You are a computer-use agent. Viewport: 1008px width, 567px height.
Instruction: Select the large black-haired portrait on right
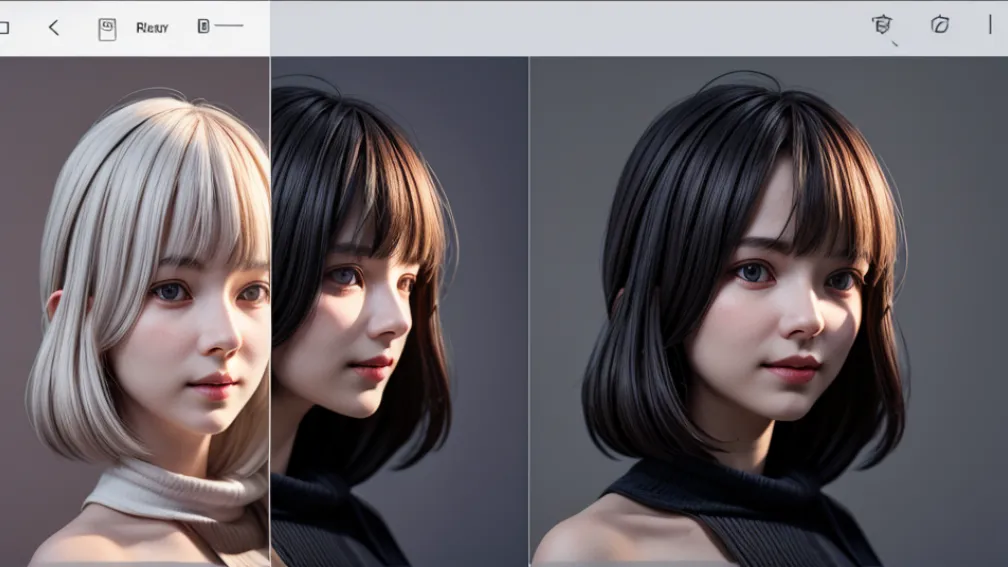(769, 311)
